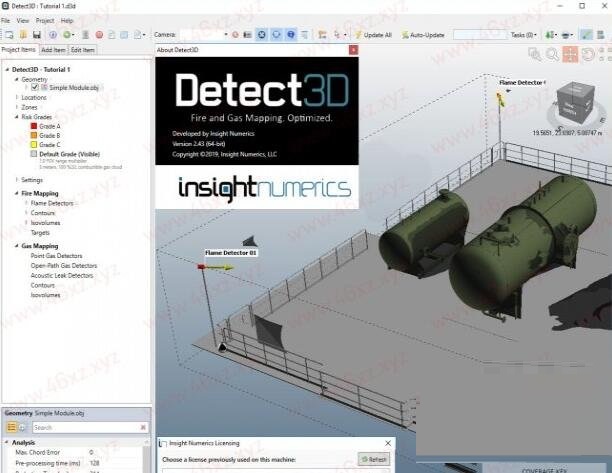
Task: Close the About Detect3D dialog
Action: pyautogui.click(x=352, y=49)
